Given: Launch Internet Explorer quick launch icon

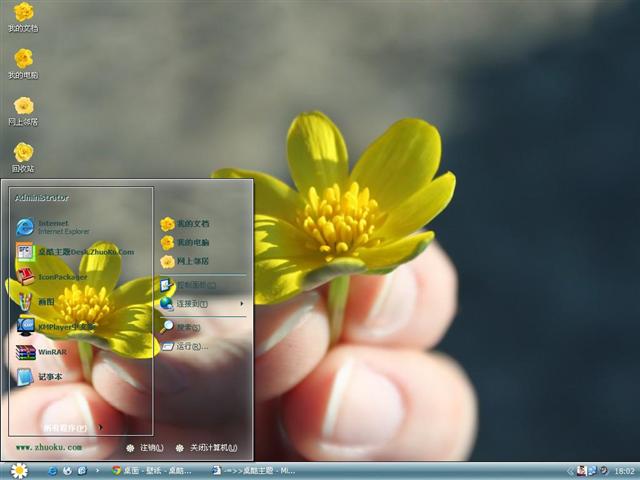Looking at the screenshot, I should (53, 471).
